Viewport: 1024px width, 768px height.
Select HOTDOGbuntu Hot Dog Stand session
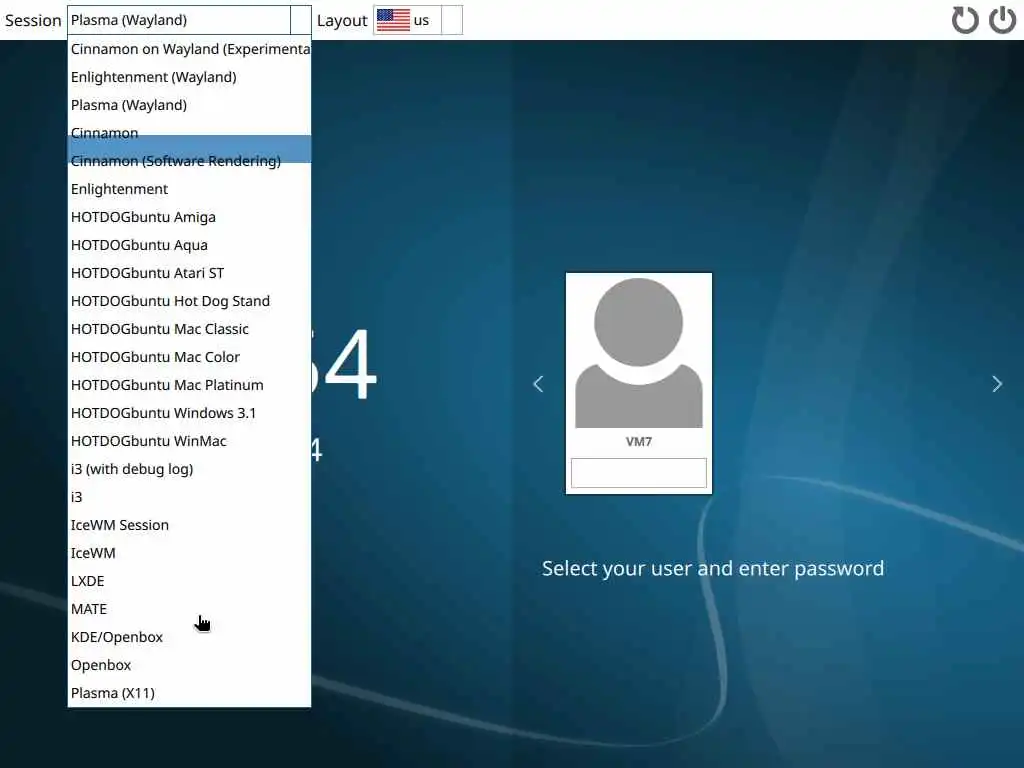coord(189,302)
